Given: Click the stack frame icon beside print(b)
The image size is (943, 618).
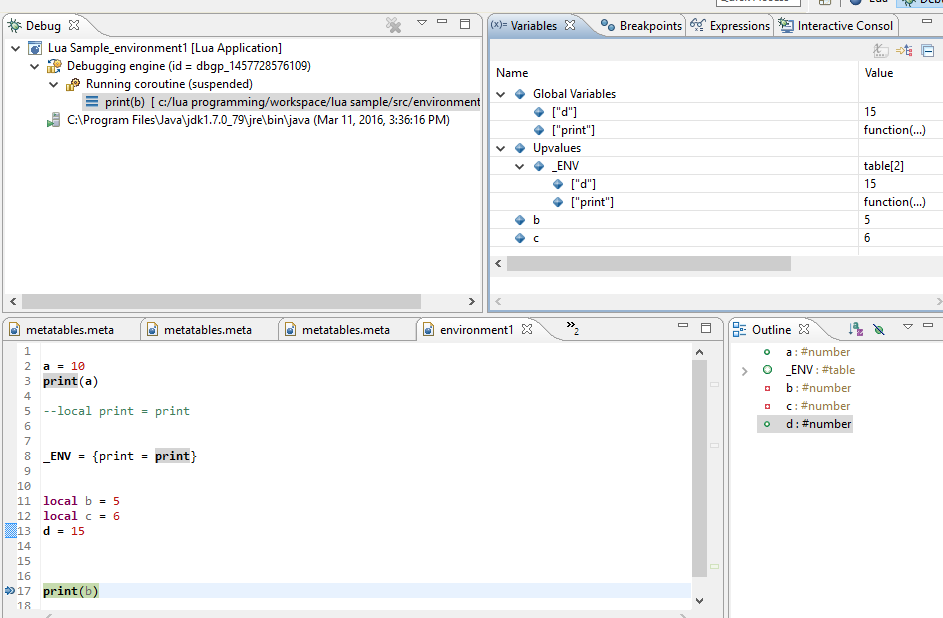Looking at the screenshot, I should (91, 102).
